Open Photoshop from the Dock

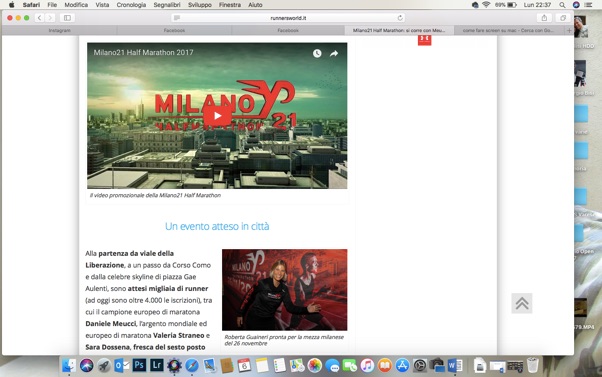tap(139, 365)
